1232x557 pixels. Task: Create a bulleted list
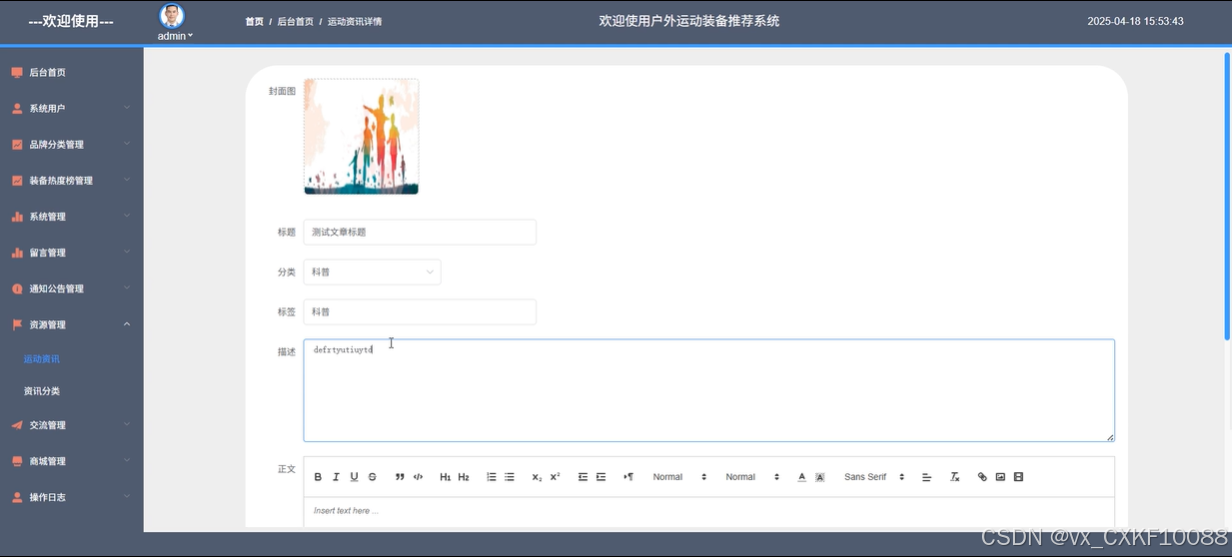(509, 477)
